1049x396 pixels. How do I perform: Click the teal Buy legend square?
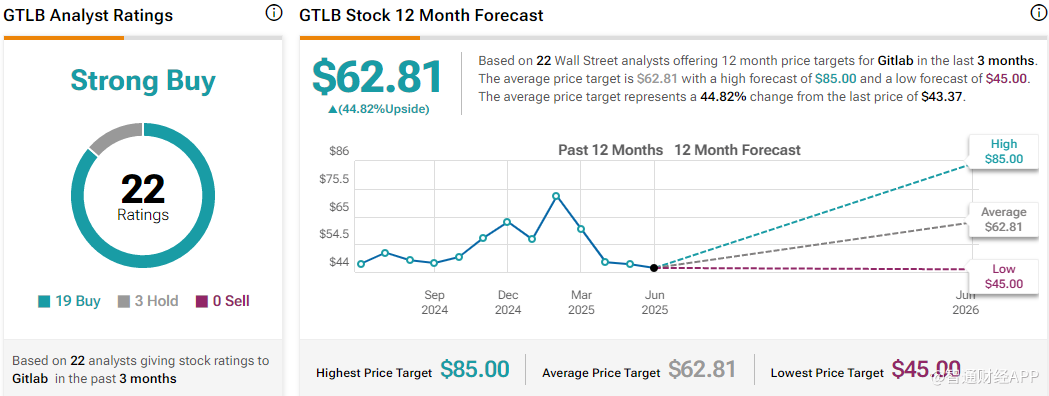[x=44, y=302]
